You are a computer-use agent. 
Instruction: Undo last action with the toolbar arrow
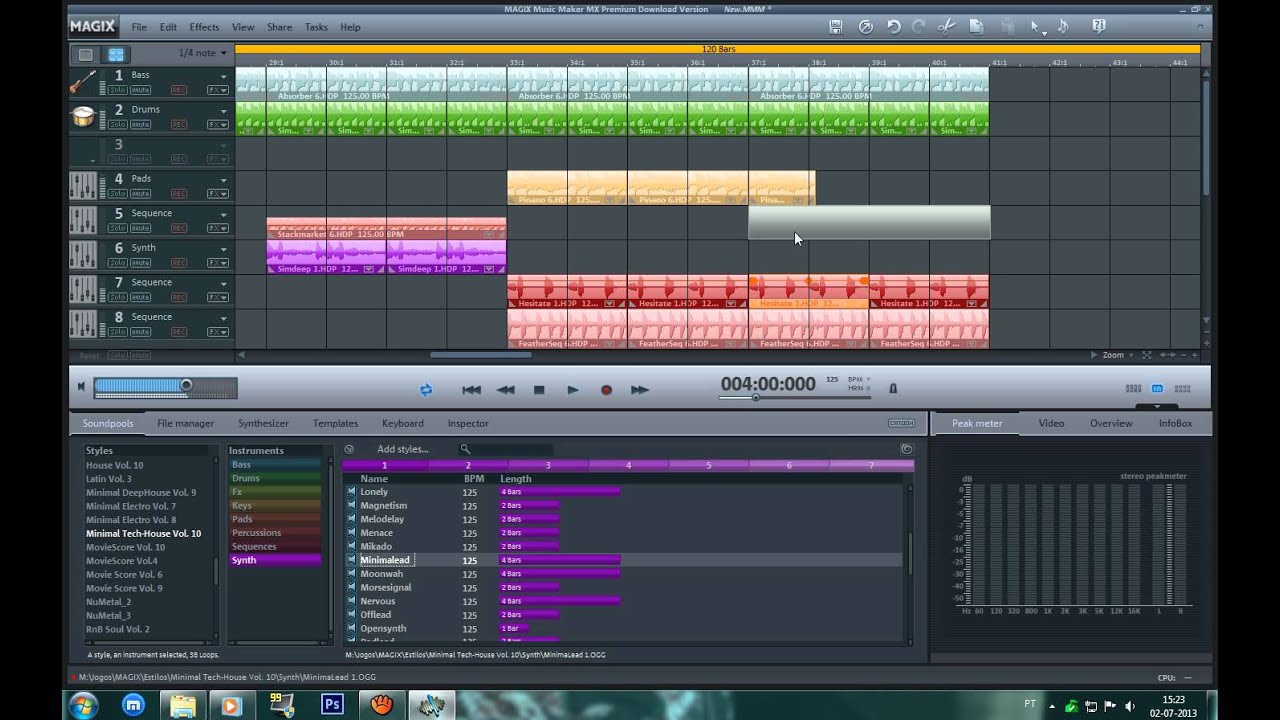click(893, 27)
